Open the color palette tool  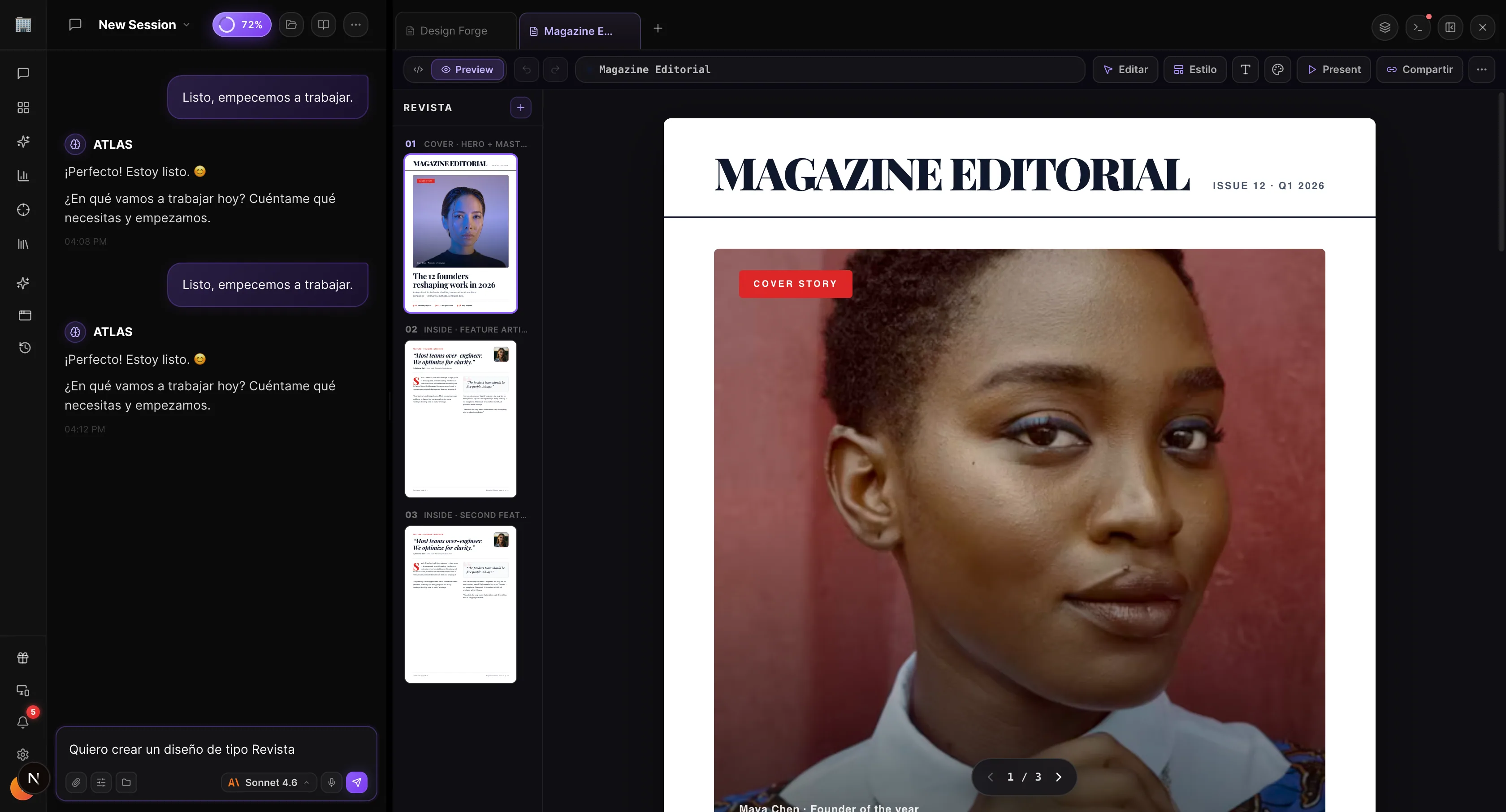click(1278, 69)
